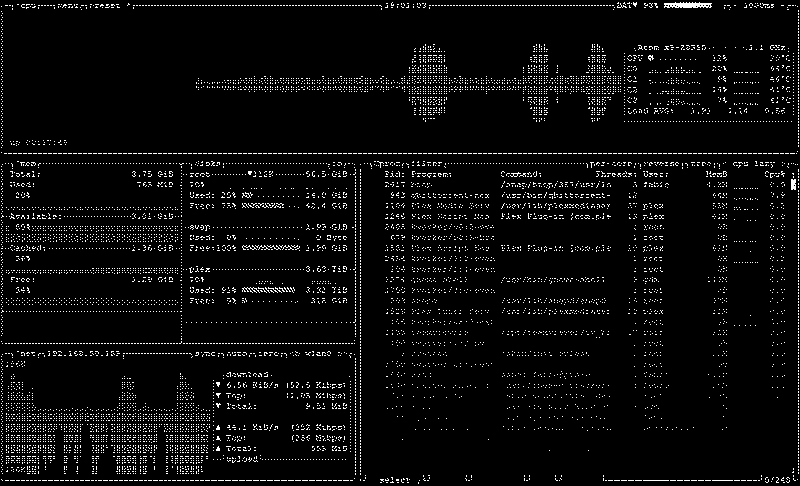
Task: Open the menu button in top bar
Action: point(67,6)
